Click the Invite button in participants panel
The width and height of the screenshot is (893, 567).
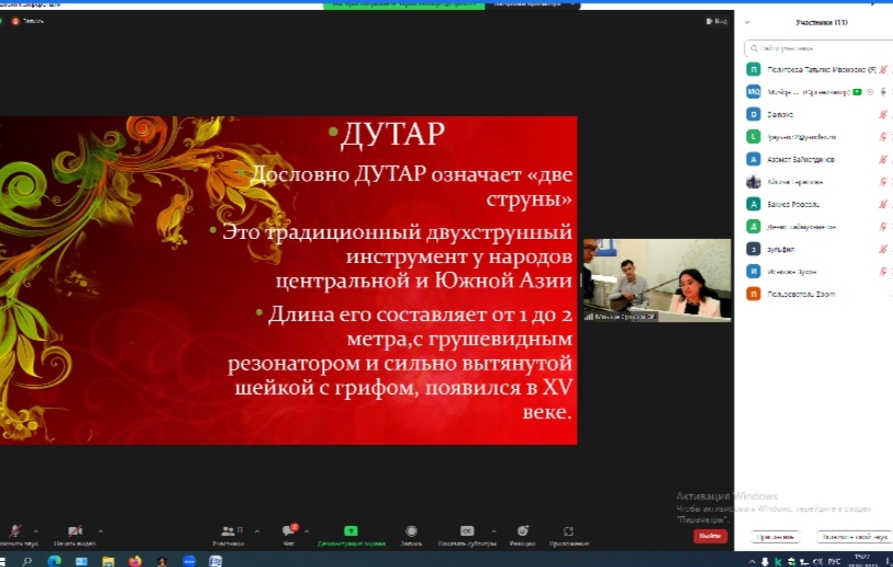click(774, 537)
